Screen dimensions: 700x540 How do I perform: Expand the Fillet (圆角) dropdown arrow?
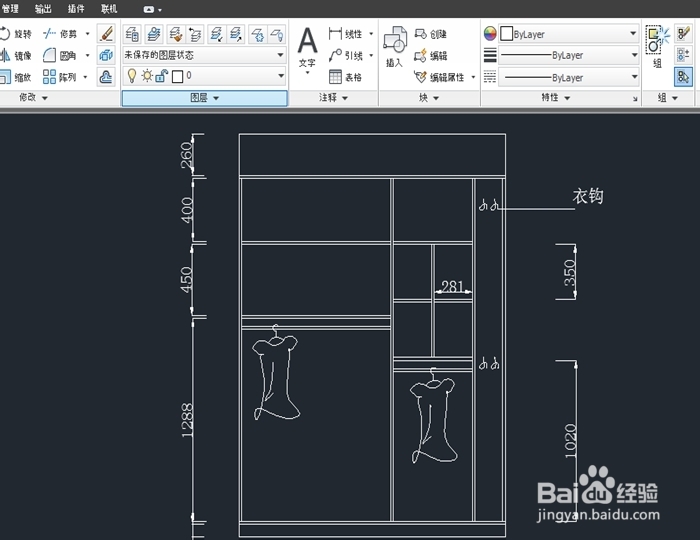click(88, 55)
